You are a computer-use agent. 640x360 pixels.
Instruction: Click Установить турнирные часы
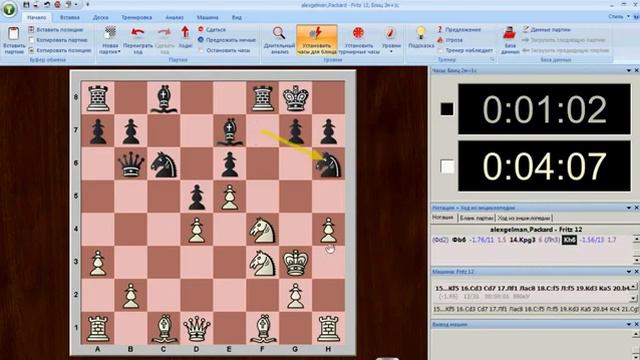(x=359, y=40)
